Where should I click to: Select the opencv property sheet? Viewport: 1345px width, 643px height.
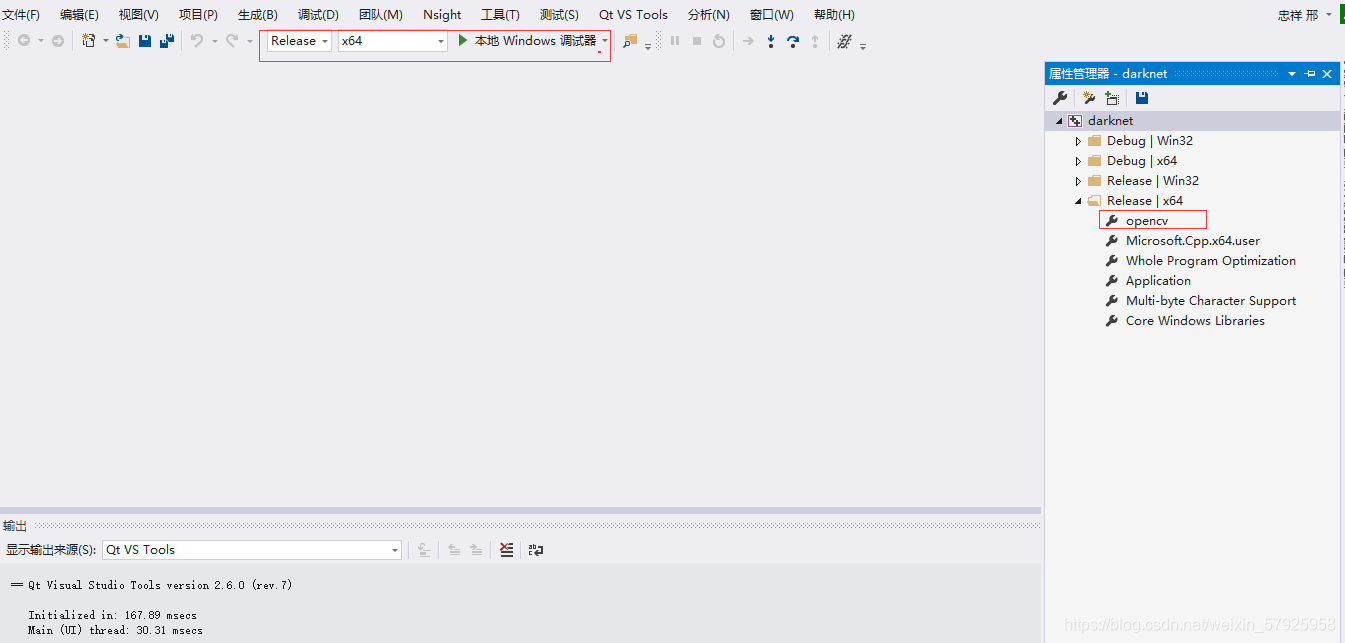[x=1146, y=221]
